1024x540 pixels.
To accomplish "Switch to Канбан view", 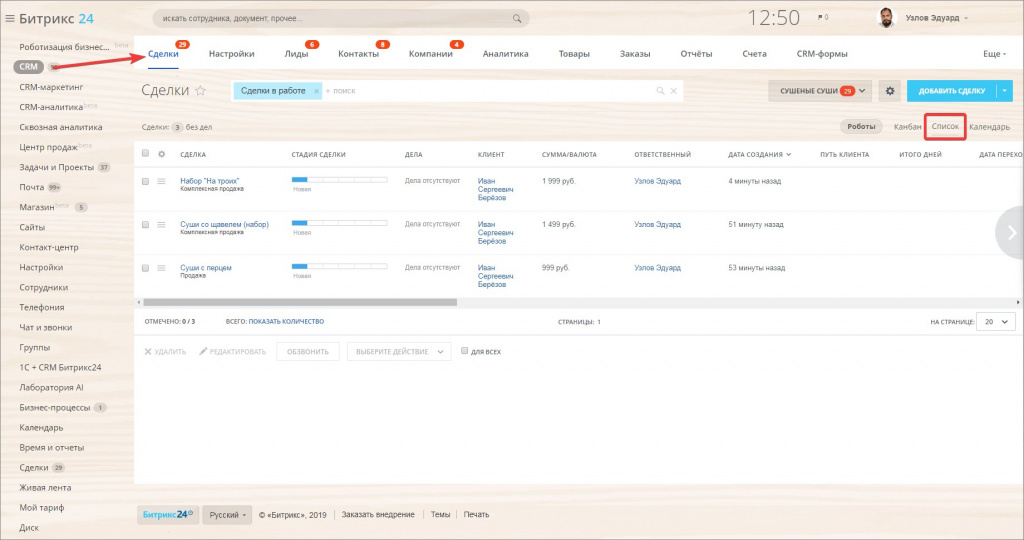I will 907,127.
